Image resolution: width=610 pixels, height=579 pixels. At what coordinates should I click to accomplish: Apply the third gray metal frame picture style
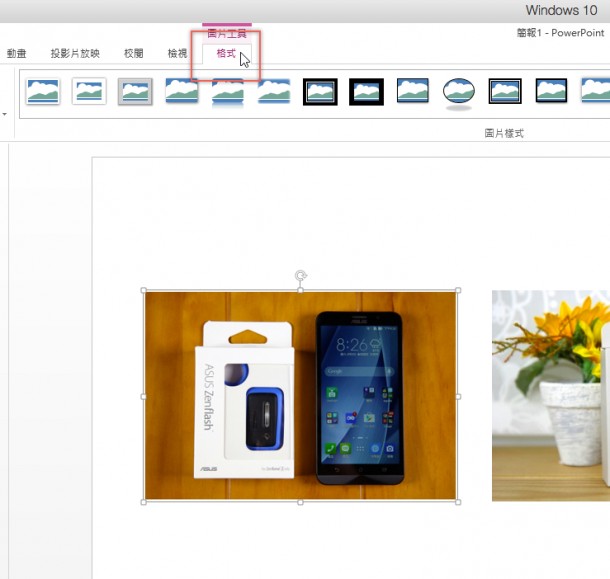(x=135, y=91)
